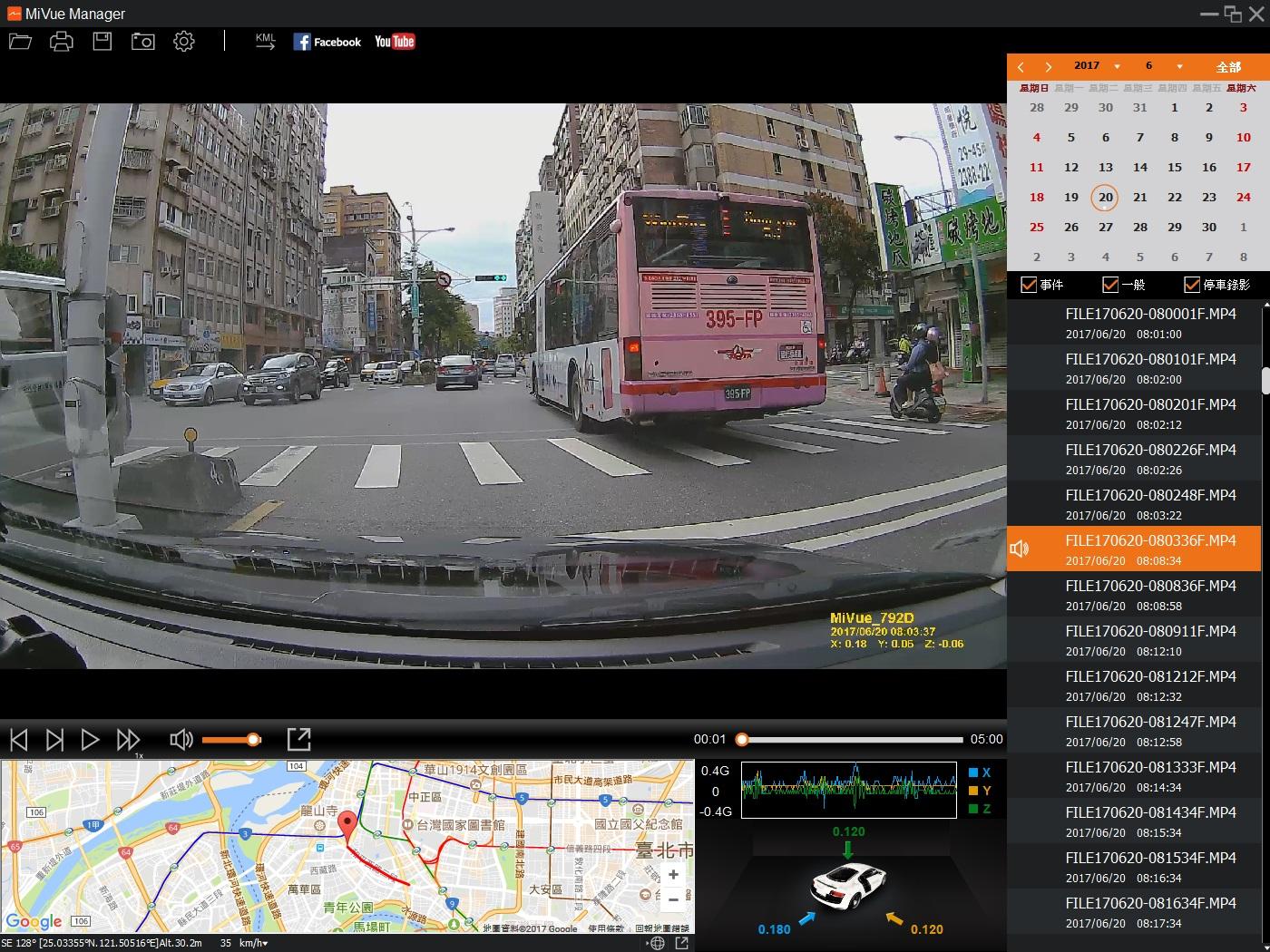Click the globe icon in status bar

coord(658,943)
